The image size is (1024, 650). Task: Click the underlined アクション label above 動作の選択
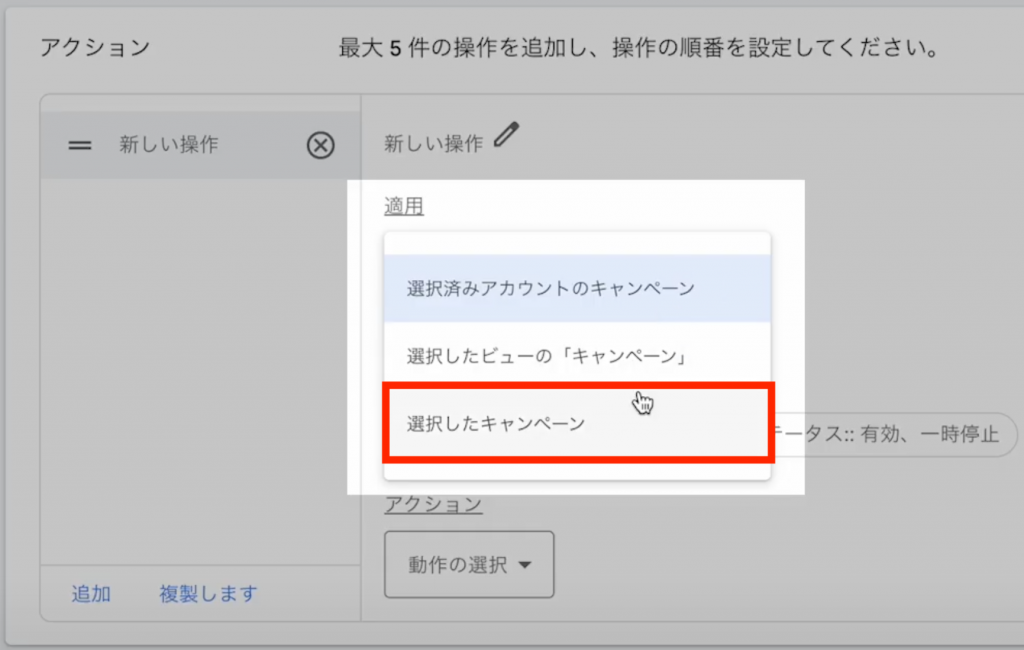(x=433, y=504)
